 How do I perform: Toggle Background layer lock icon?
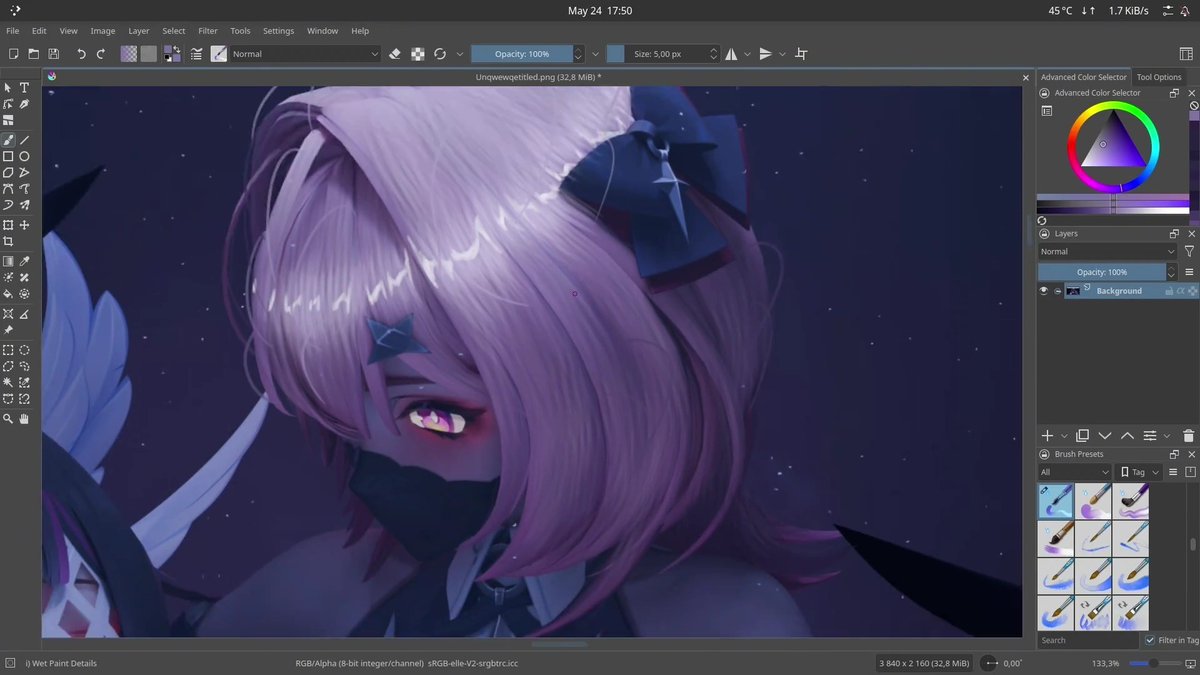(x=1169, y=291)
